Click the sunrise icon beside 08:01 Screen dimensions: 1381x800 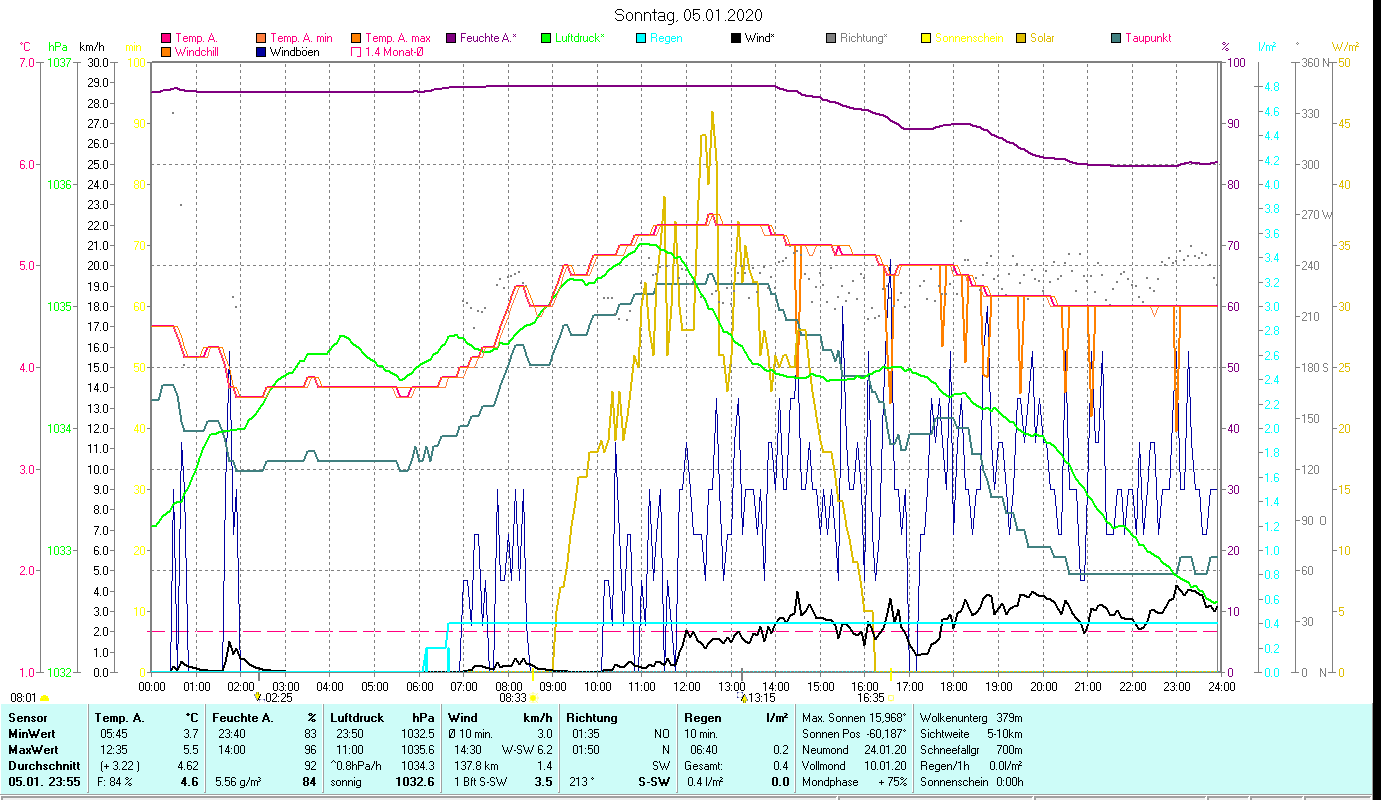[x=44, y=698]
